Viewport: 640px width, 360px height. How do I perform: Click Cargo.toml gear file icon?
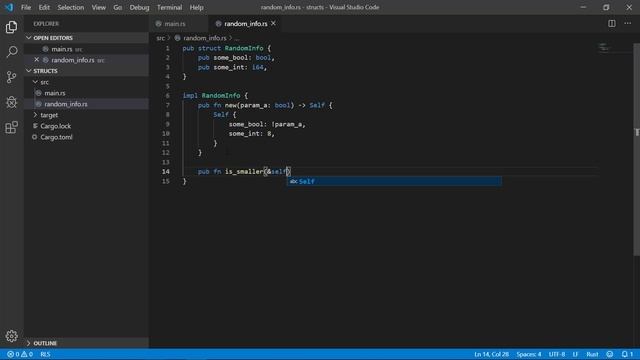pyautogui.click(x=35, y=137)
